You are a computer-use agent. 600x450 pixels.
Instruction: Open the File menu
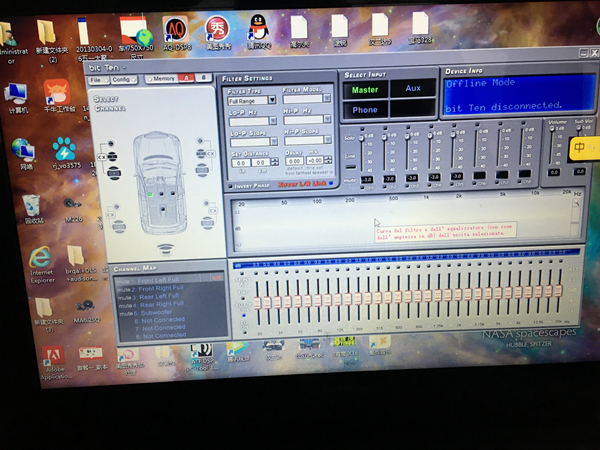point(96,79)
